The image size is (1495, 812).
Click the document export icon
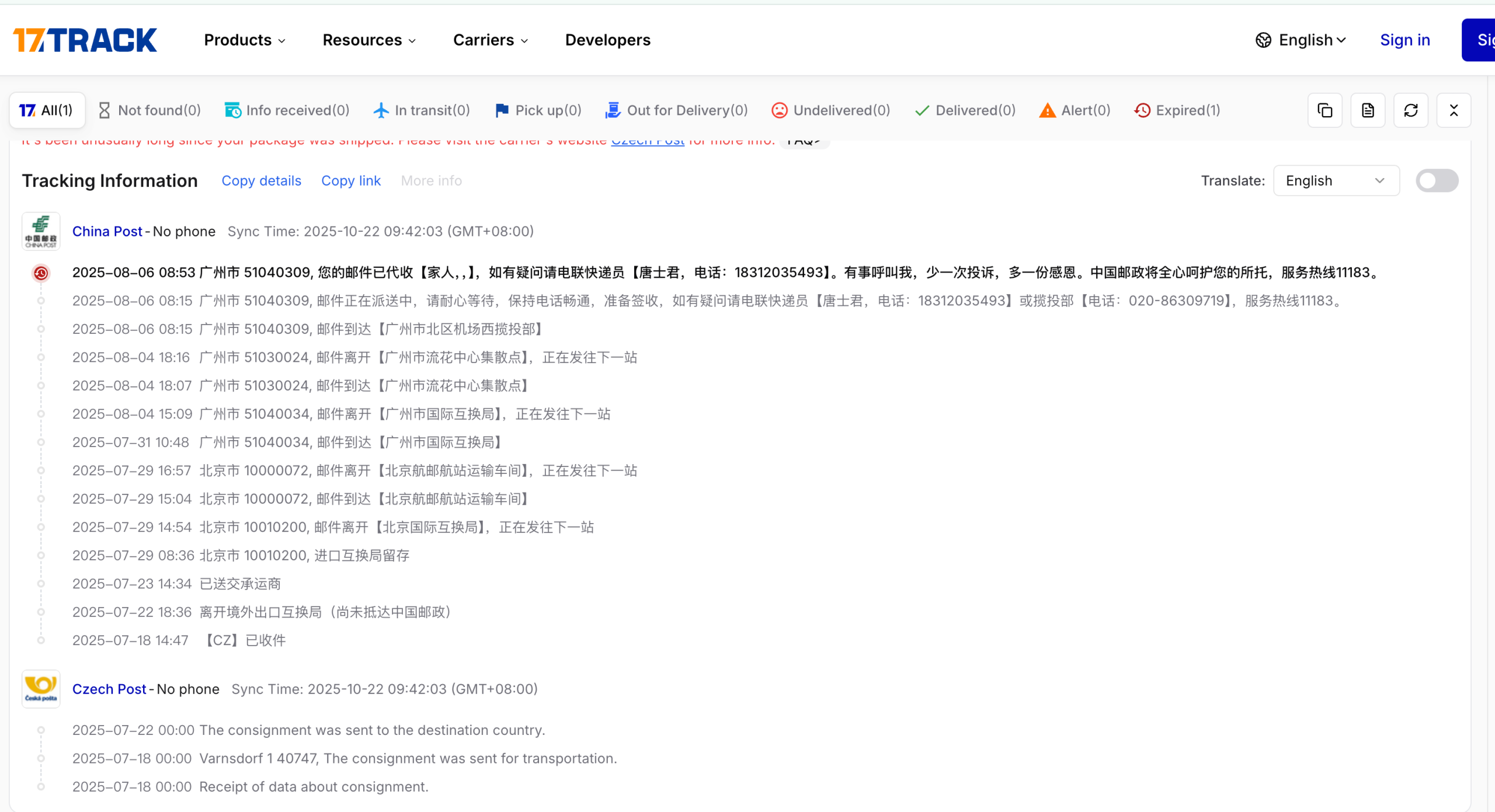pyautogui.click(x=1368, y=110)
